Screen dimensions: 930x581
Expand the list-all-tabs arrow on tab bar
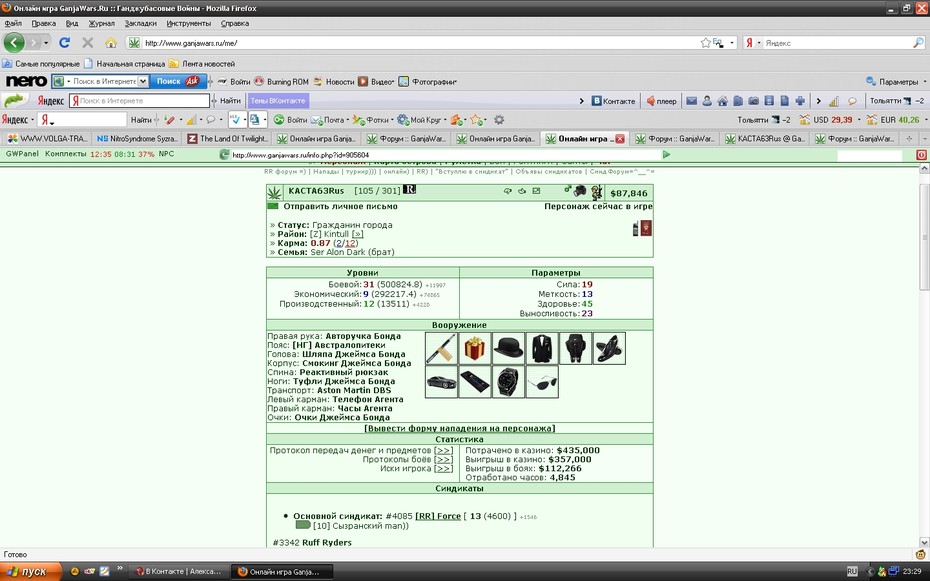[x=924, y=138]
